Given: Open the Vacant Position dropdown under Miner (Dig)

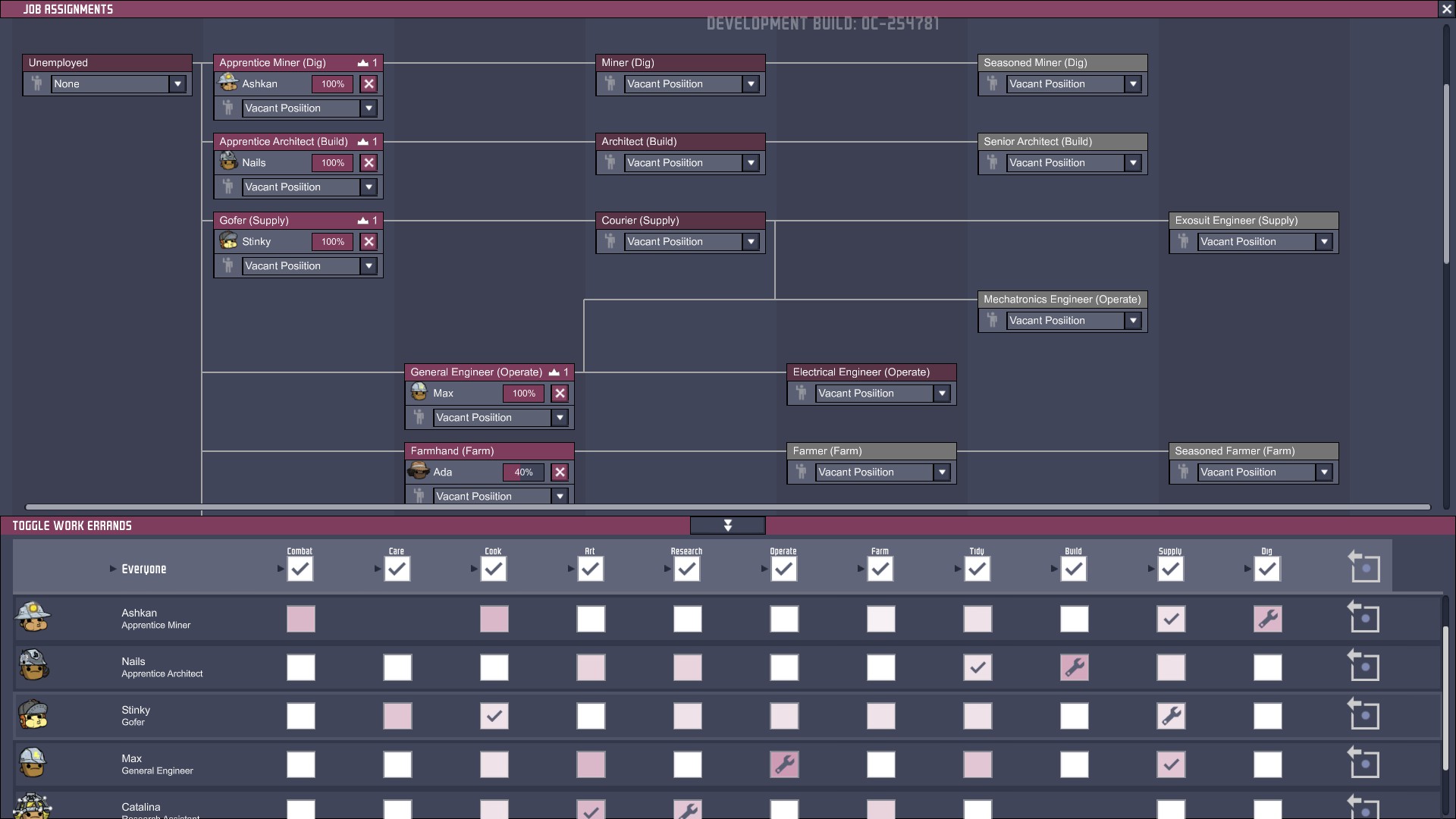Looking at the screenshot, I should 751,84.
